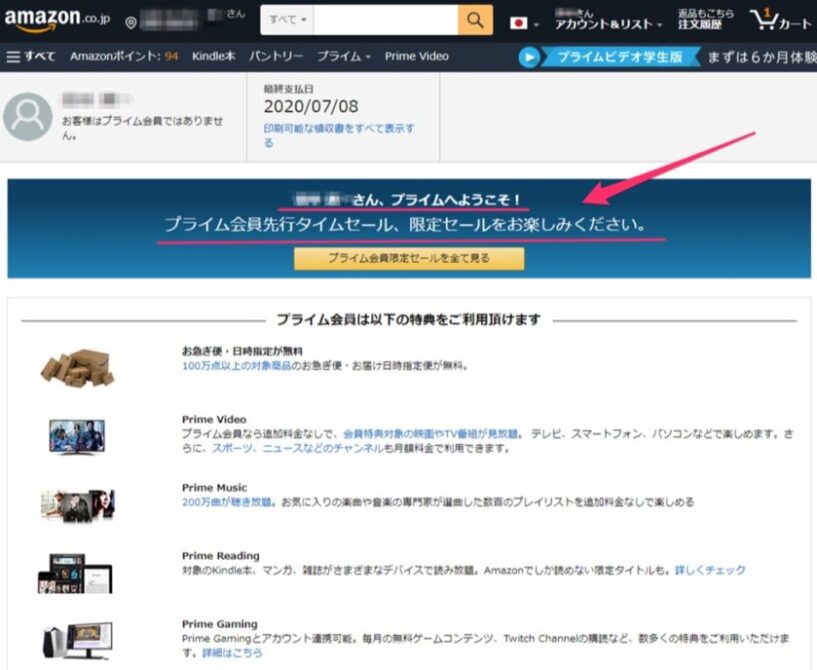Click the magnifier search button
This screenshot has height=670, width=817.
475,20
